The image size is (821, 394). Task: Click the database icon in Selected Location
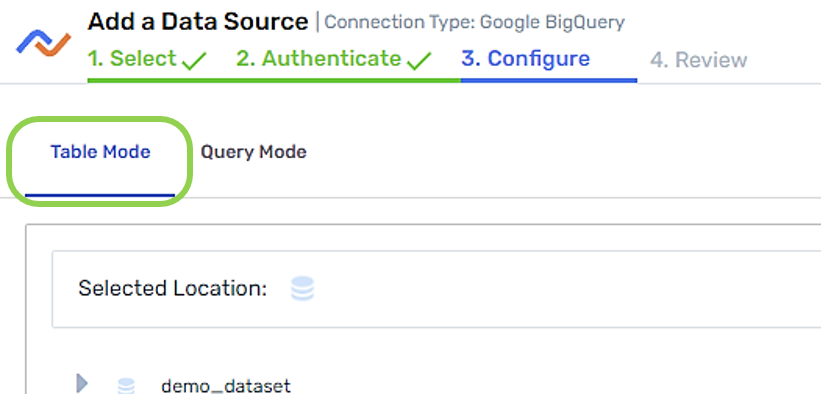[302, 289]
